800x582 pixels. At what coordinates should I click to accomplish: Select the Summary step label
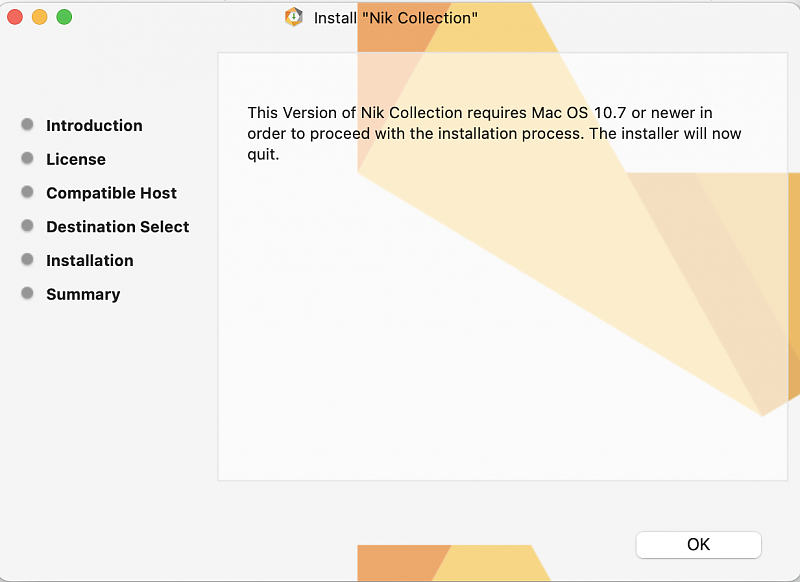pos(83,294)
